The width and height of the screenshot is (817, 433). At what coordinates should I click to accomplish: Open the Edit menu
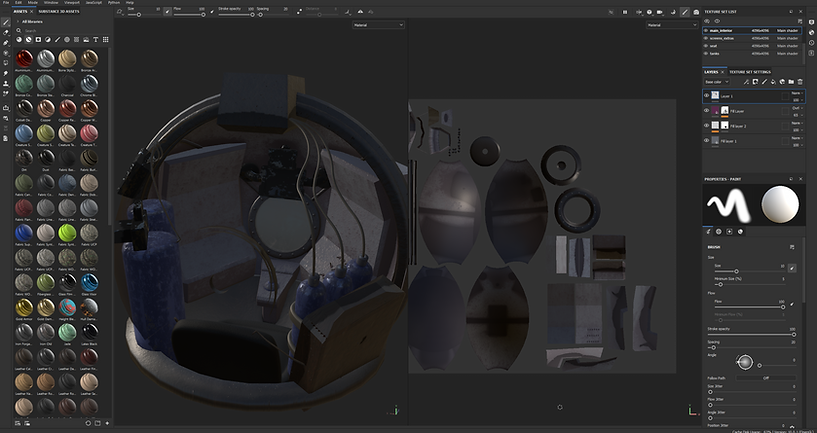point(18,3)
